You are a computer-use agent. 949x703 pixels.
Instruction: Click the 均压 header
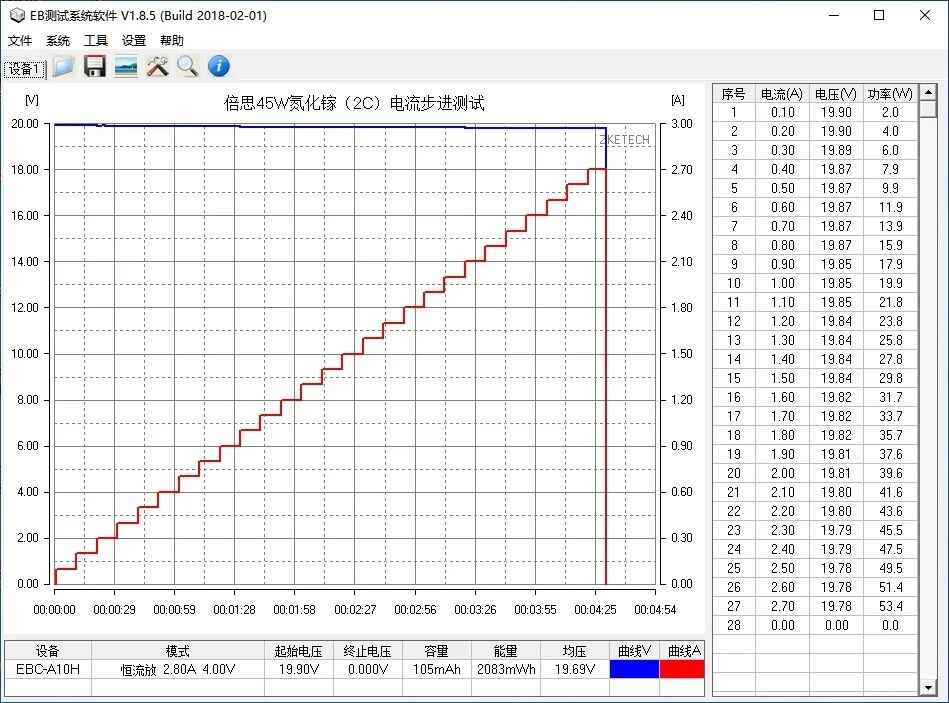(x=574, y=651)
